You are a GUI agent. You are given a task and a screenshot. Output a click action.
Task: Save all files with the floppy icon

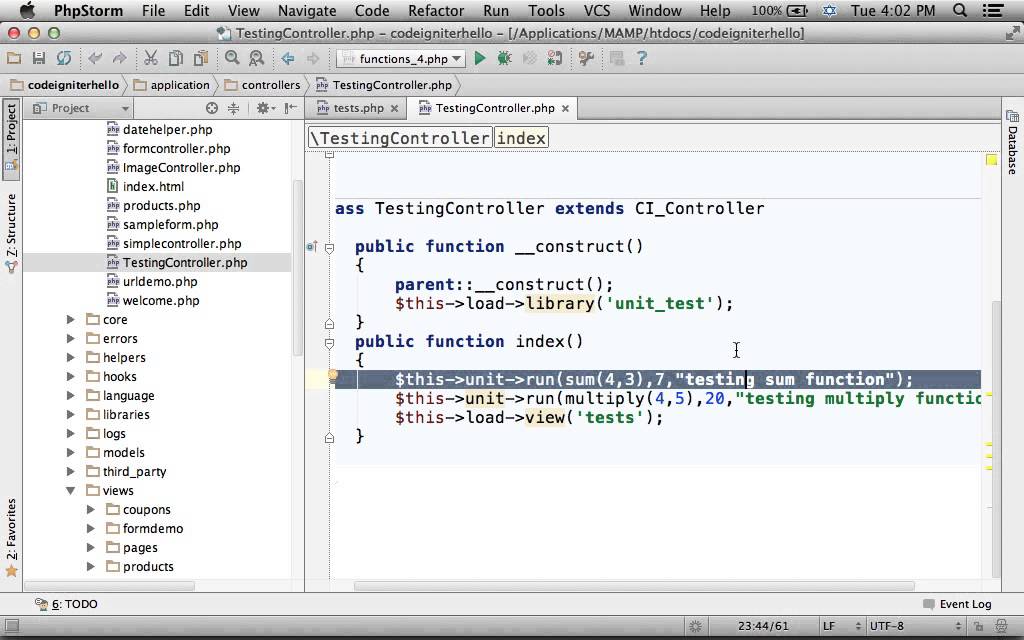(39, 59)
